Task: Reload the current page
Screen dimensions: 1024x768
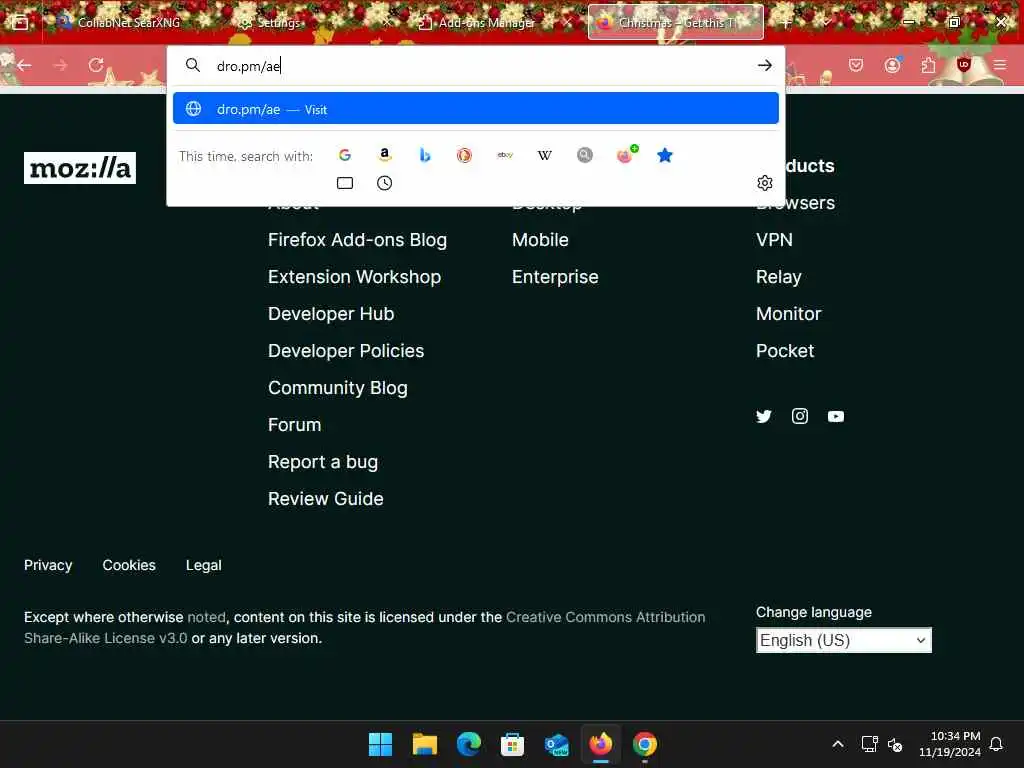Action: 96,65
